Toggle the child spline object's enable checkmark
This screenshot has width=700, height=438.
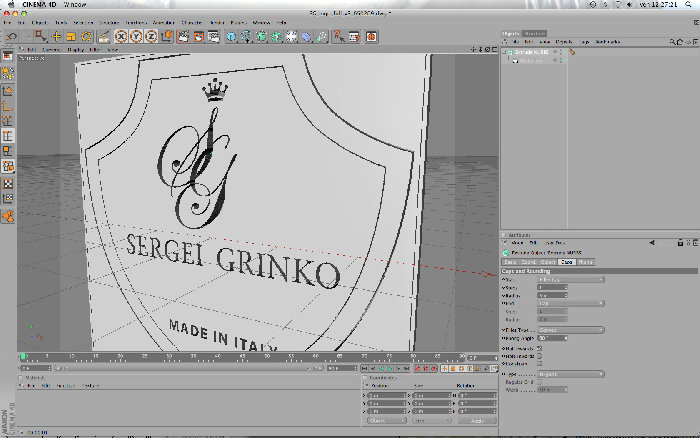pyautogui.click(x=562, y=60)
